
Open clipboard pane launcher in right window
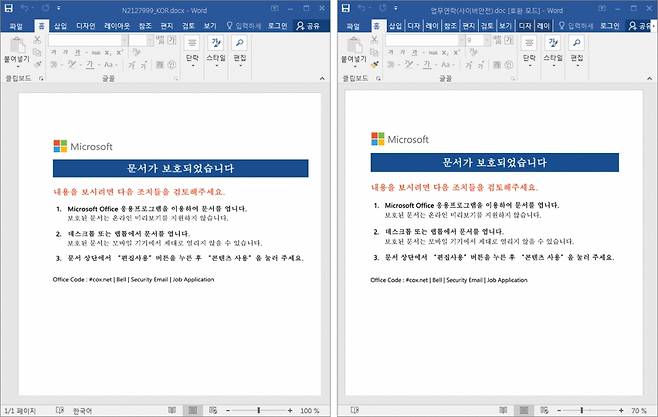(379, 78)
